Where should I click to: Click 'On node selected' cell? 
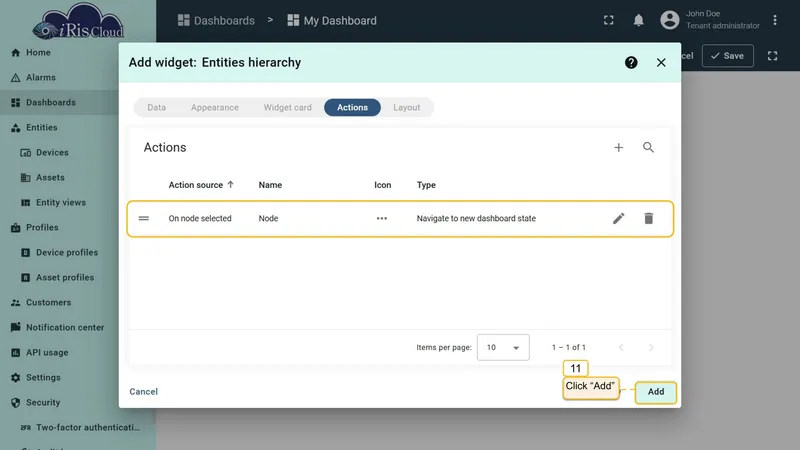click(x=200, y=218)
